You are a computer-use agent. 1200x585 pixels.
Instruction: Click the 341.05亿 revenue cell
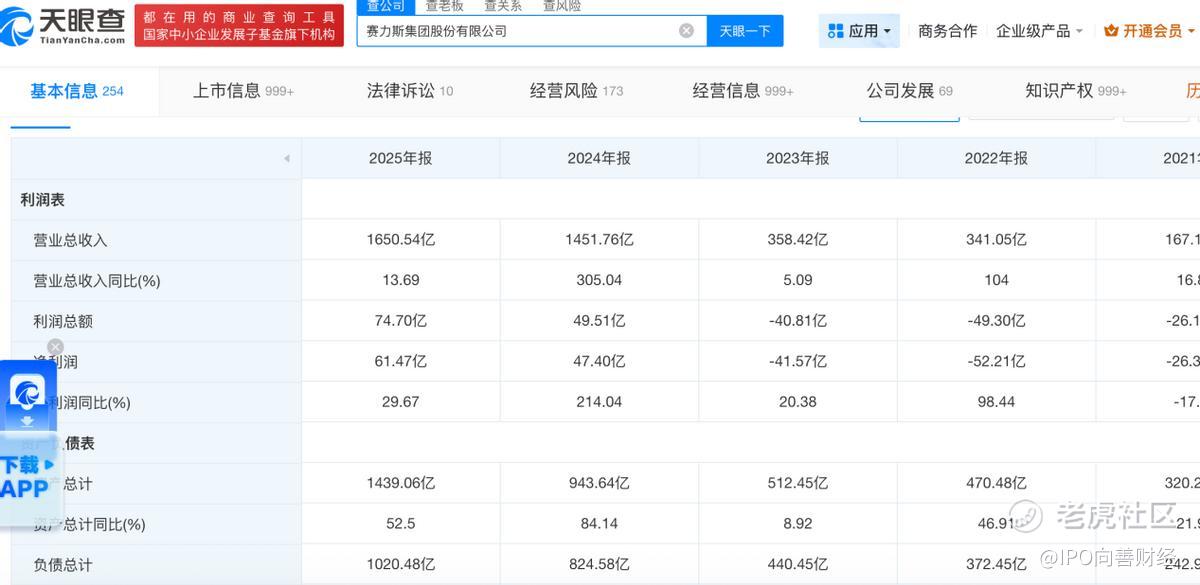coord(996,240)
